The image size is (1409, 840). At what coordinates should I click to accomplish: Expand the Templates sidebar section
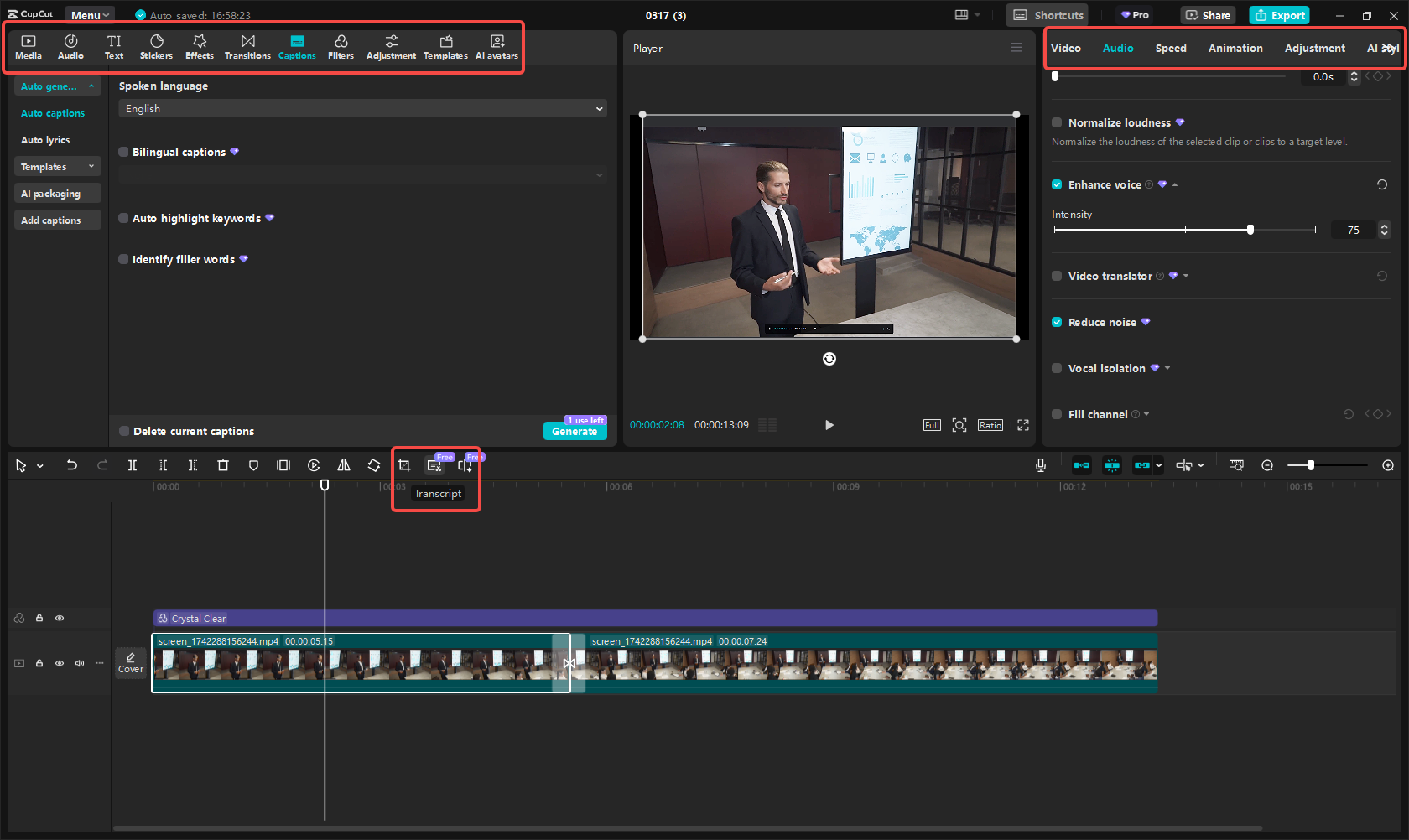coord(57,167)
